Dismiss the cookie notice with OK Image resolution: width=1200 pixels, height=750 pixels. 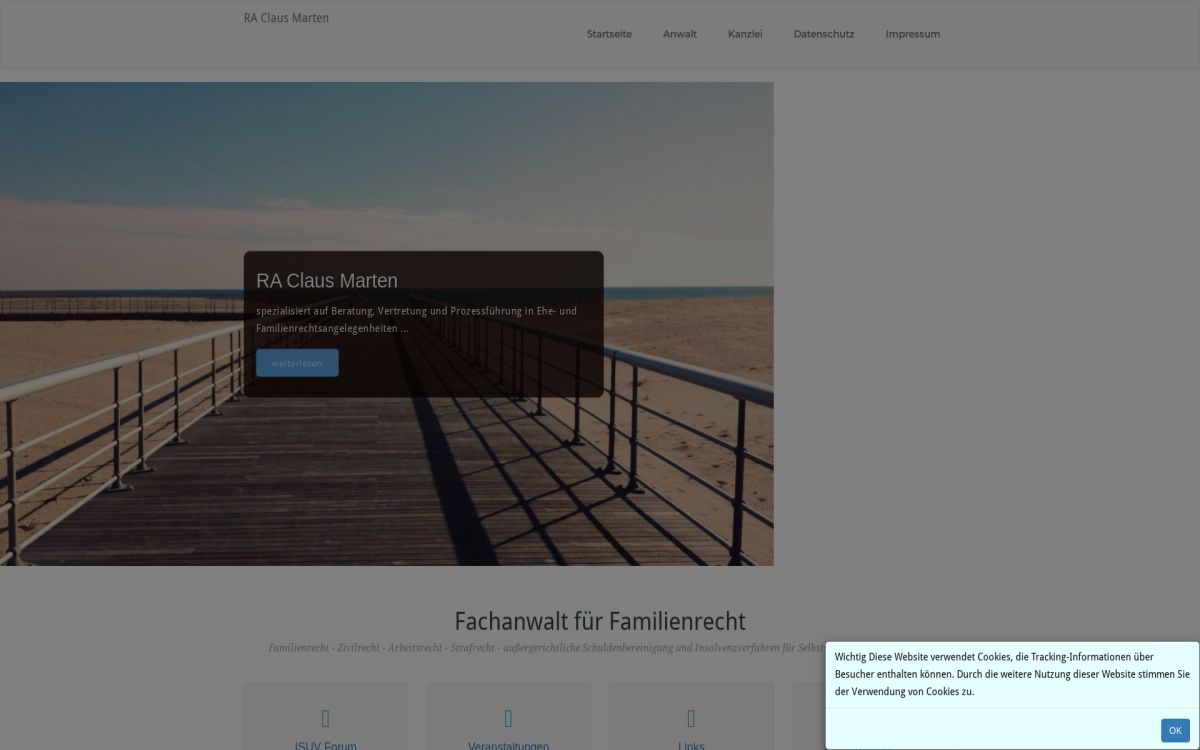coord(1175,730)
